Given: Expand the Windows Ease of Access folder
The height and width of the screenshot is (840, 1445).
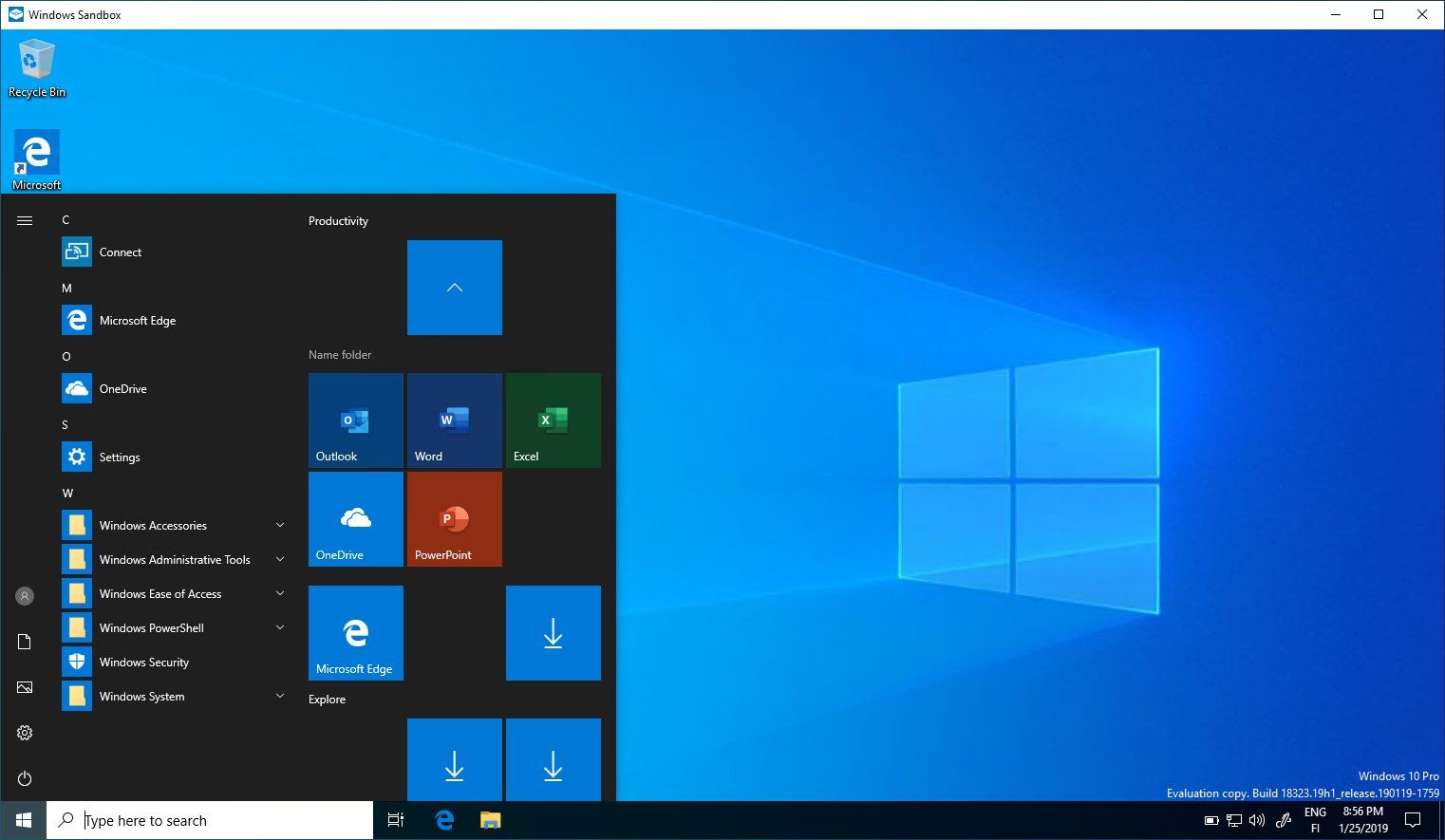Looking at the screenshot, I should coord(173,593).
